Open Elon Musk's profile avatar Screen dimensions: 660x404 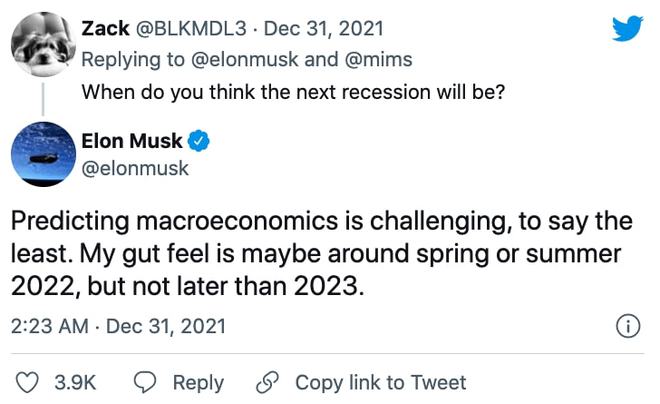pos(42,154)
